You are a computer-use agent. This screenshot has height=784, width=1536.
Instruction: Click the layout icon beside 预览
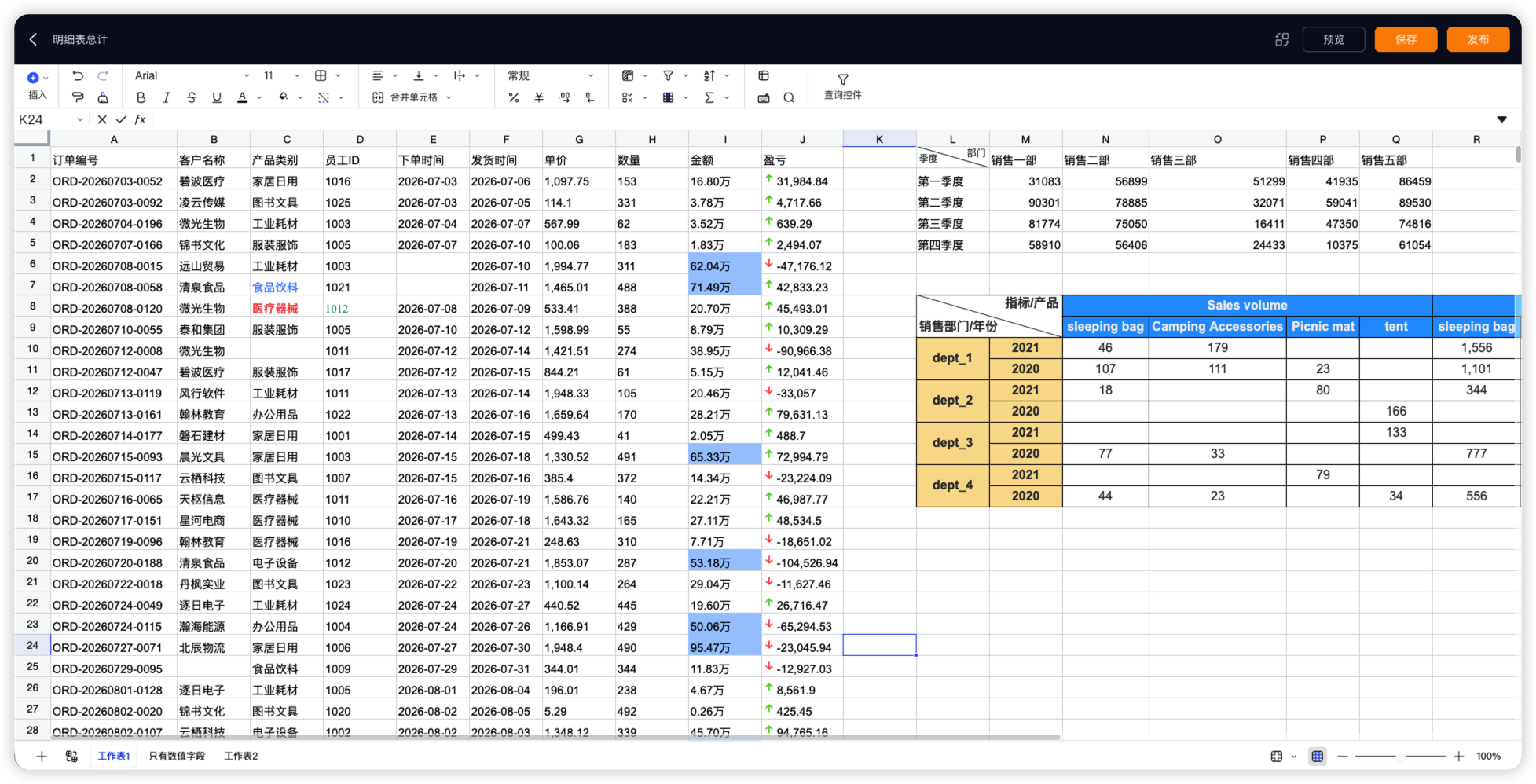[x=1281, y=39]
